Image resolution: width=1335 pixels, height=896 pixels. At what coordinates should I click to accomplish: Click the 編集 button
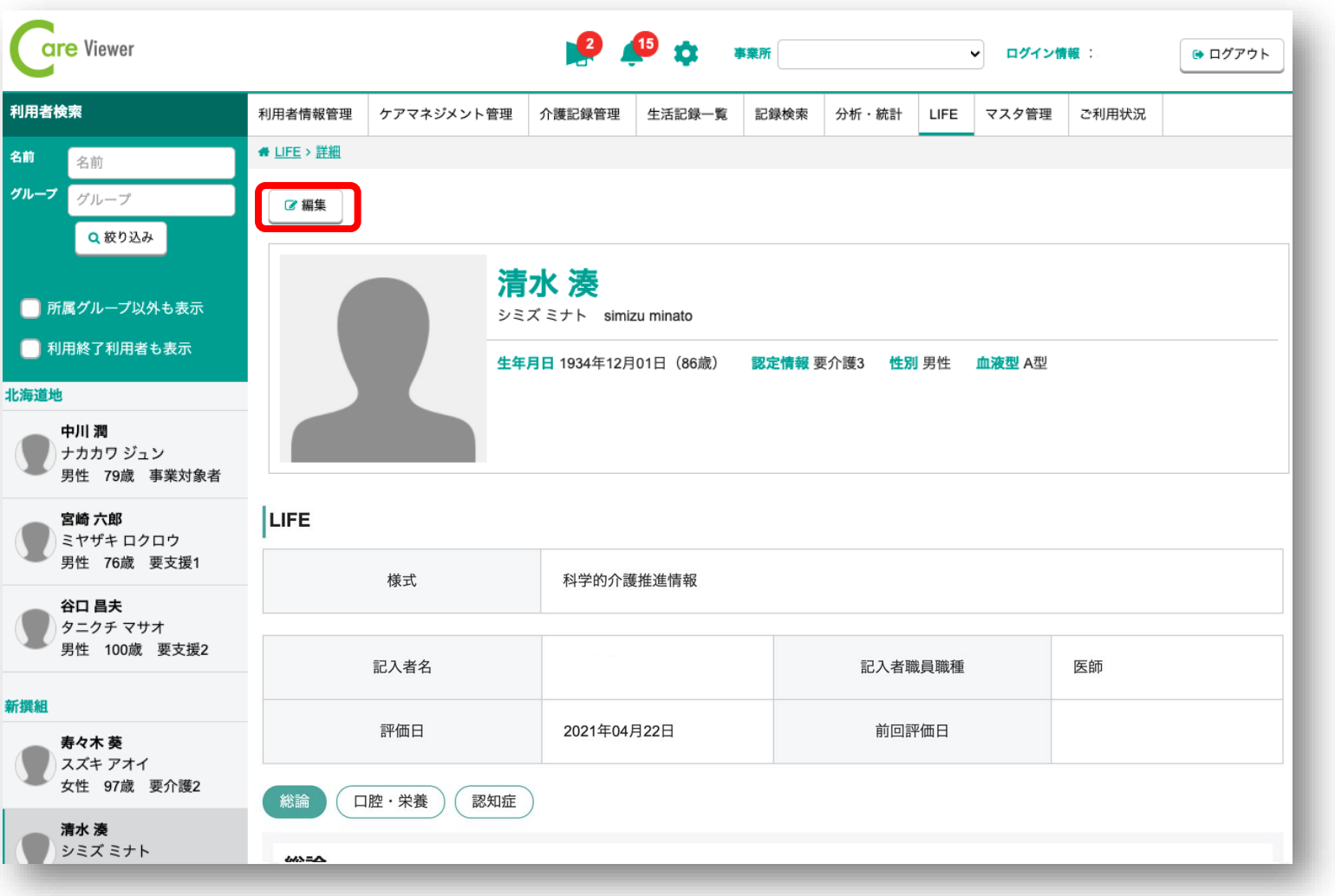pyautogui.click(x=306, y=206)
